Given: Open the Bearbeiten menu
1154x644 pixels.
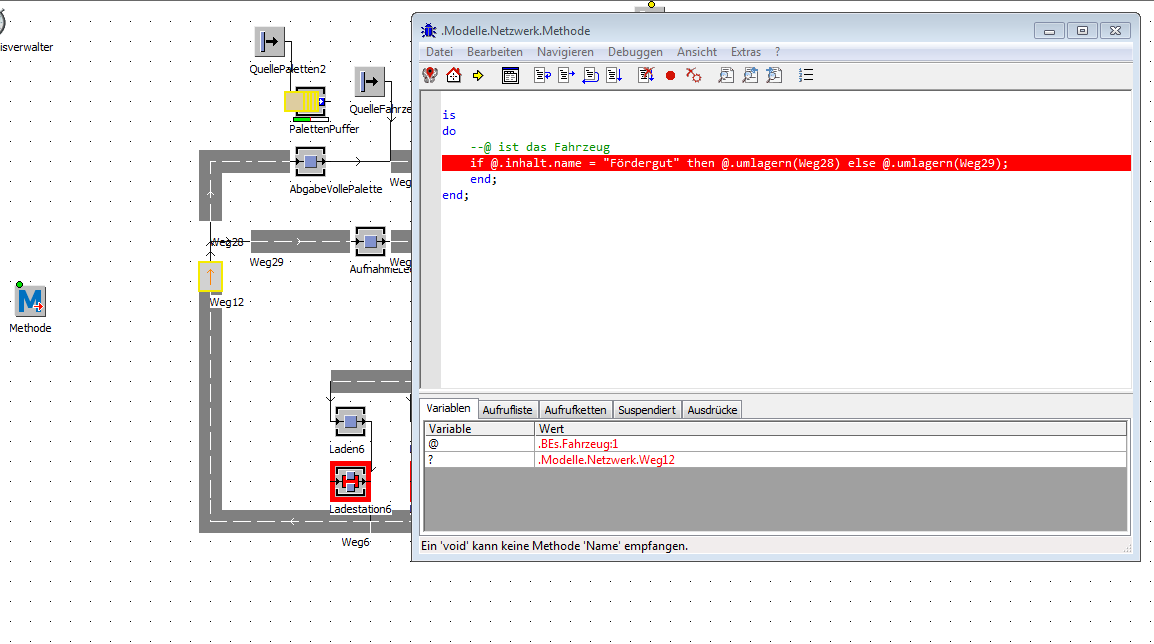Looking at the screenshot, I should pyautogui.click(x=495, y=52).
